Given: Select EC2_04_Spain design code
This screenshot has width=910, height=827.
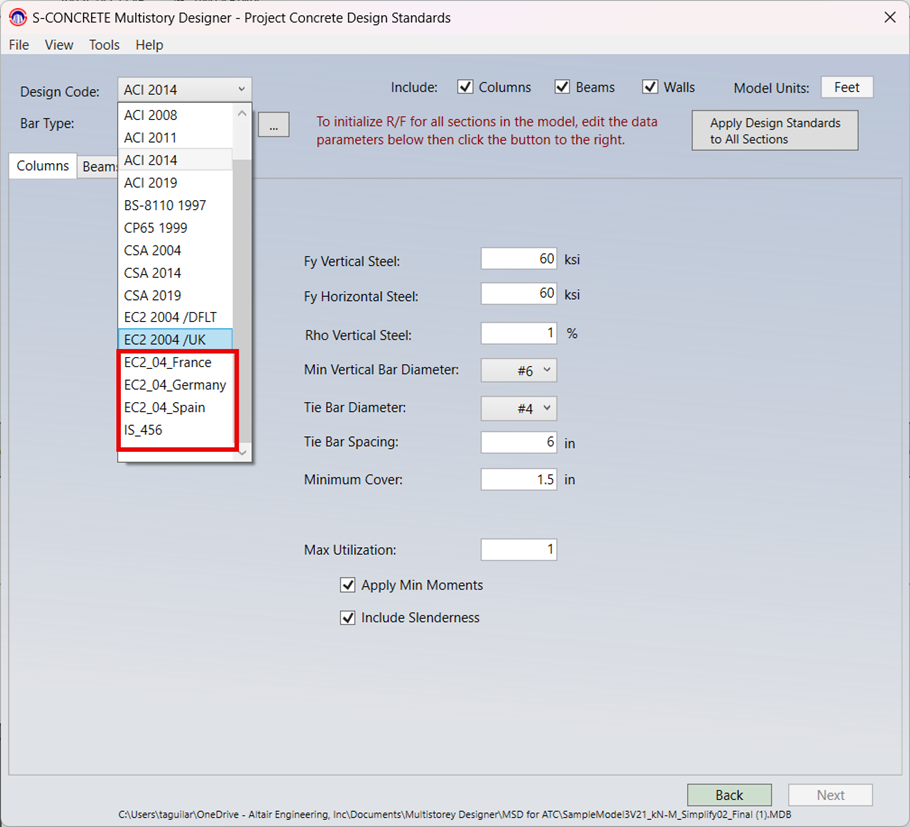Looking at the screenshot, I should point(175,408).
